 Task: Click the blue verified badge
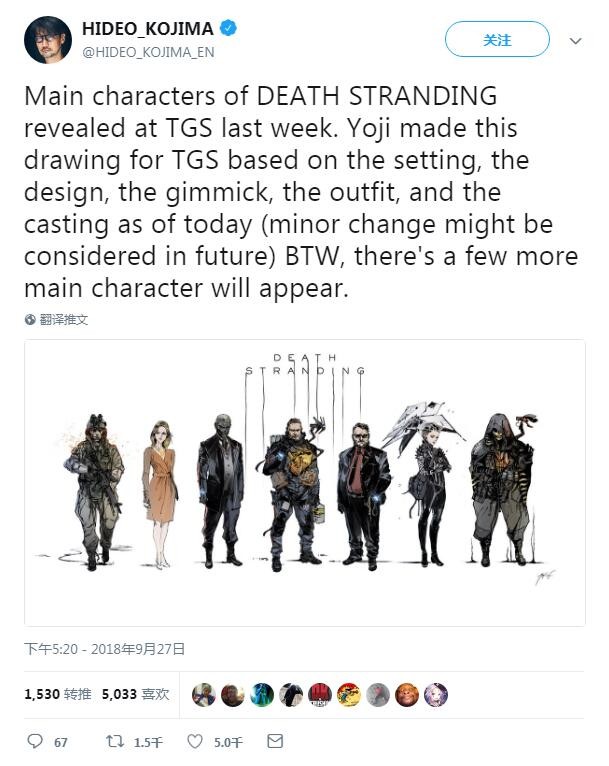(228, 28)
